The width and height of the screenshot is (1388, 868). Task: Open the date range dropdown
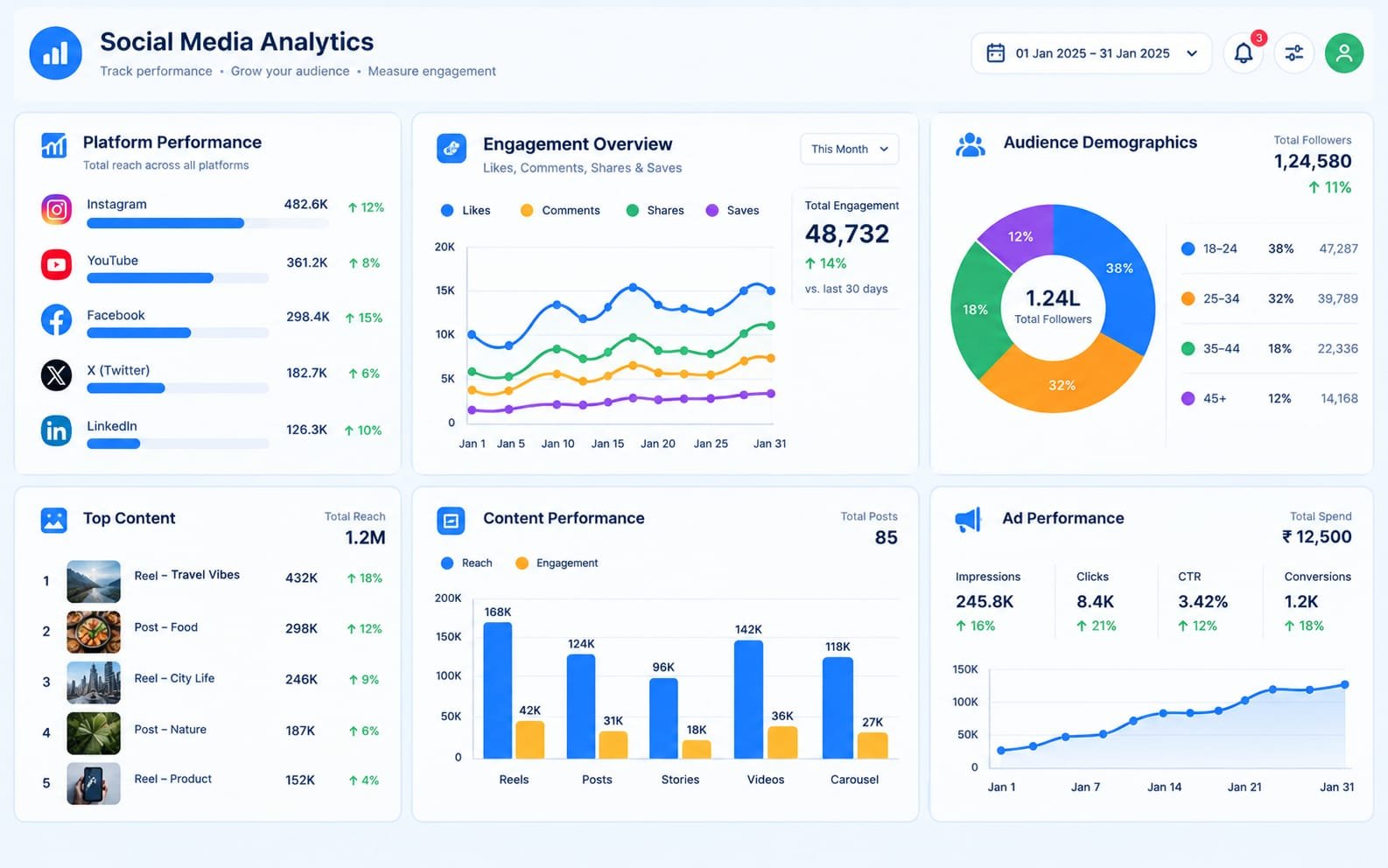click(x=1091, y=53)
